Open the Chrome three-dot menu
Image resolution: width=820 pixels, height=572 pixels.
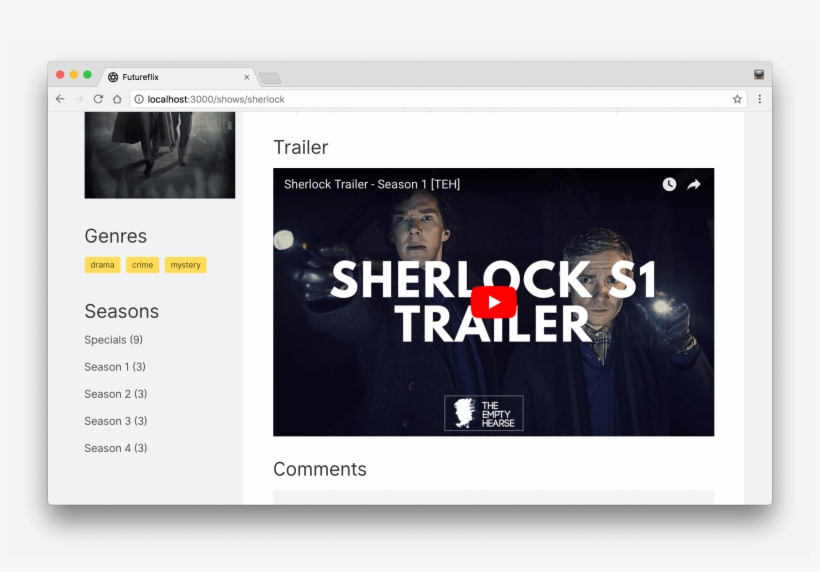click(759, 99)
